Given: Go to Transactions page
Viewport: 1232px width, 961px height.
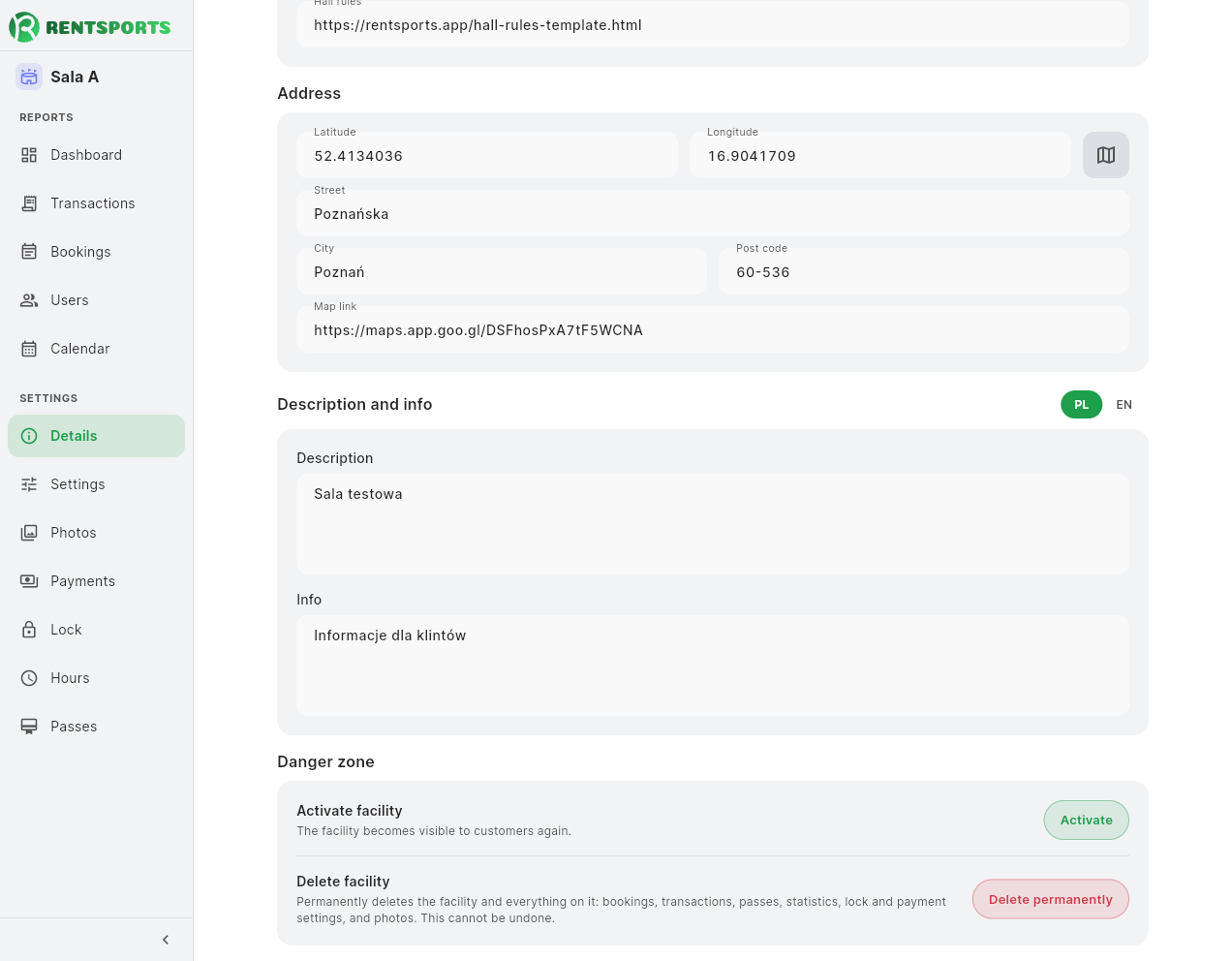Looking at the screenshot, I should [96, 203].
